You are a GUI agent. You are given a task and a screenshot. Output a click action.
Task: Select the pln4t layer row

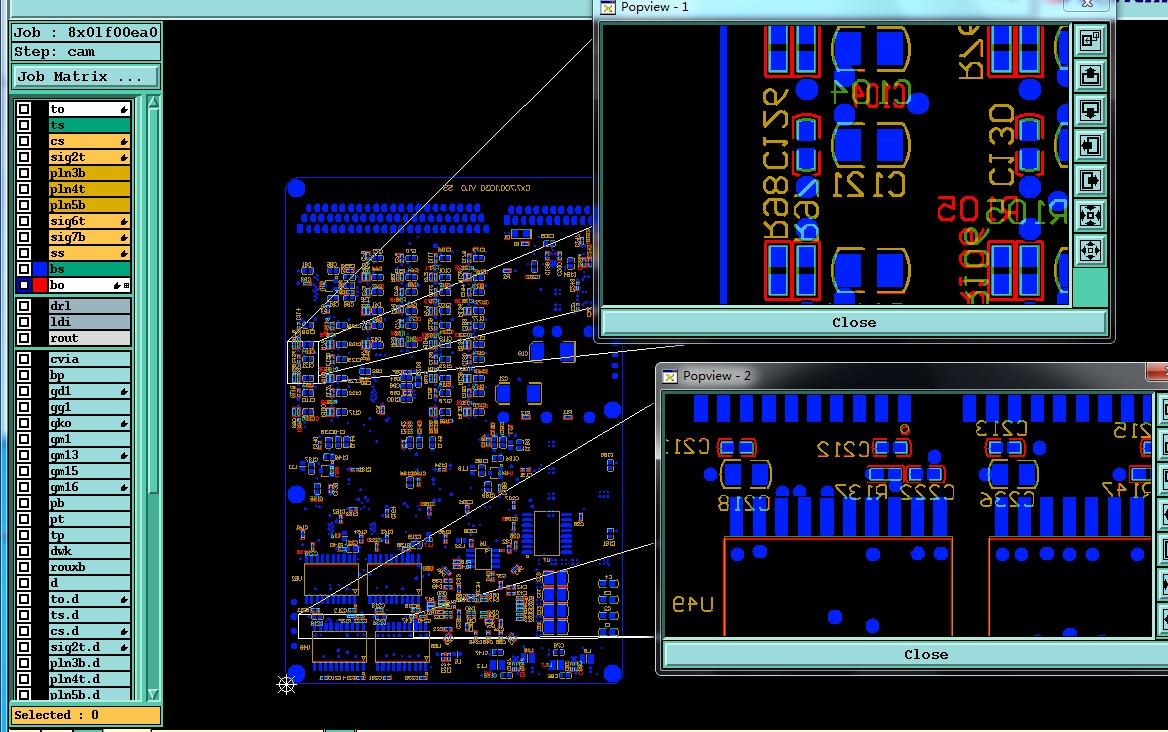click(89, 189)
